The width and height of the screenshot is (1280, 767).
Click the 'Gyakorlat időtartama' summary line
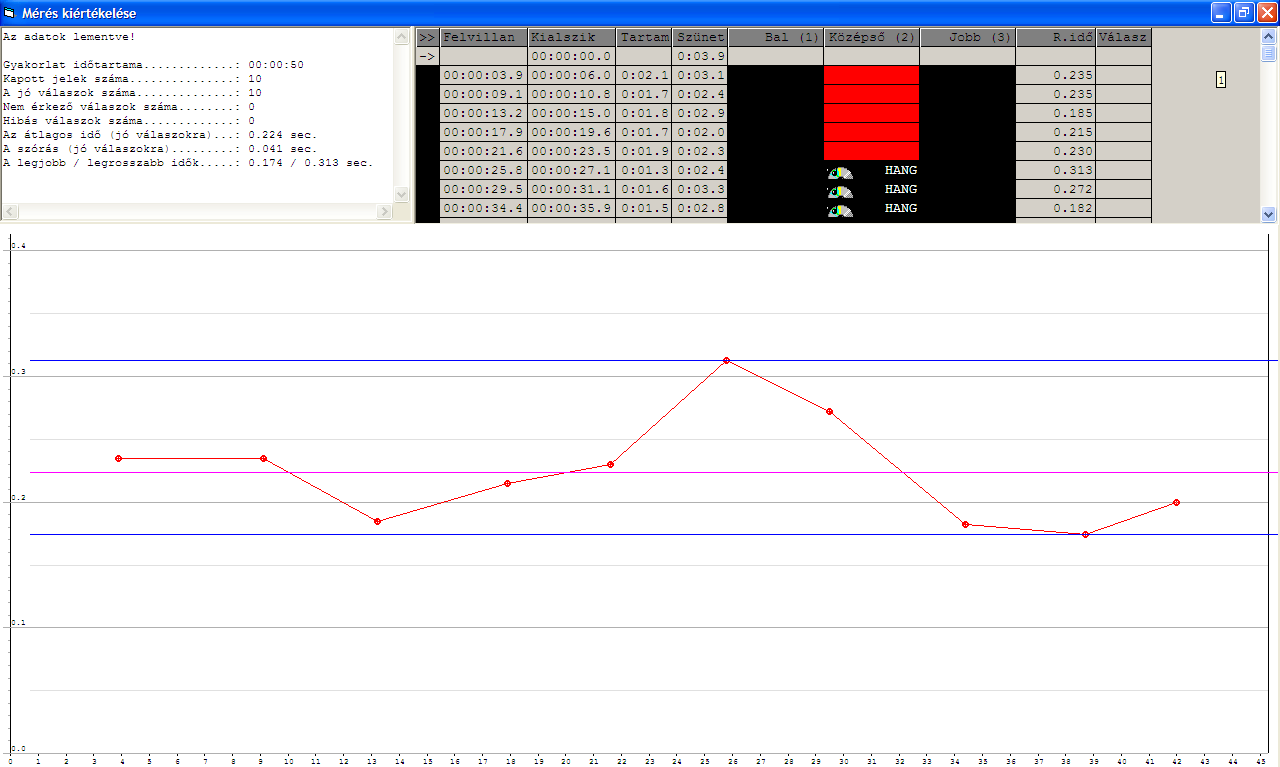[x=153, y=65]
